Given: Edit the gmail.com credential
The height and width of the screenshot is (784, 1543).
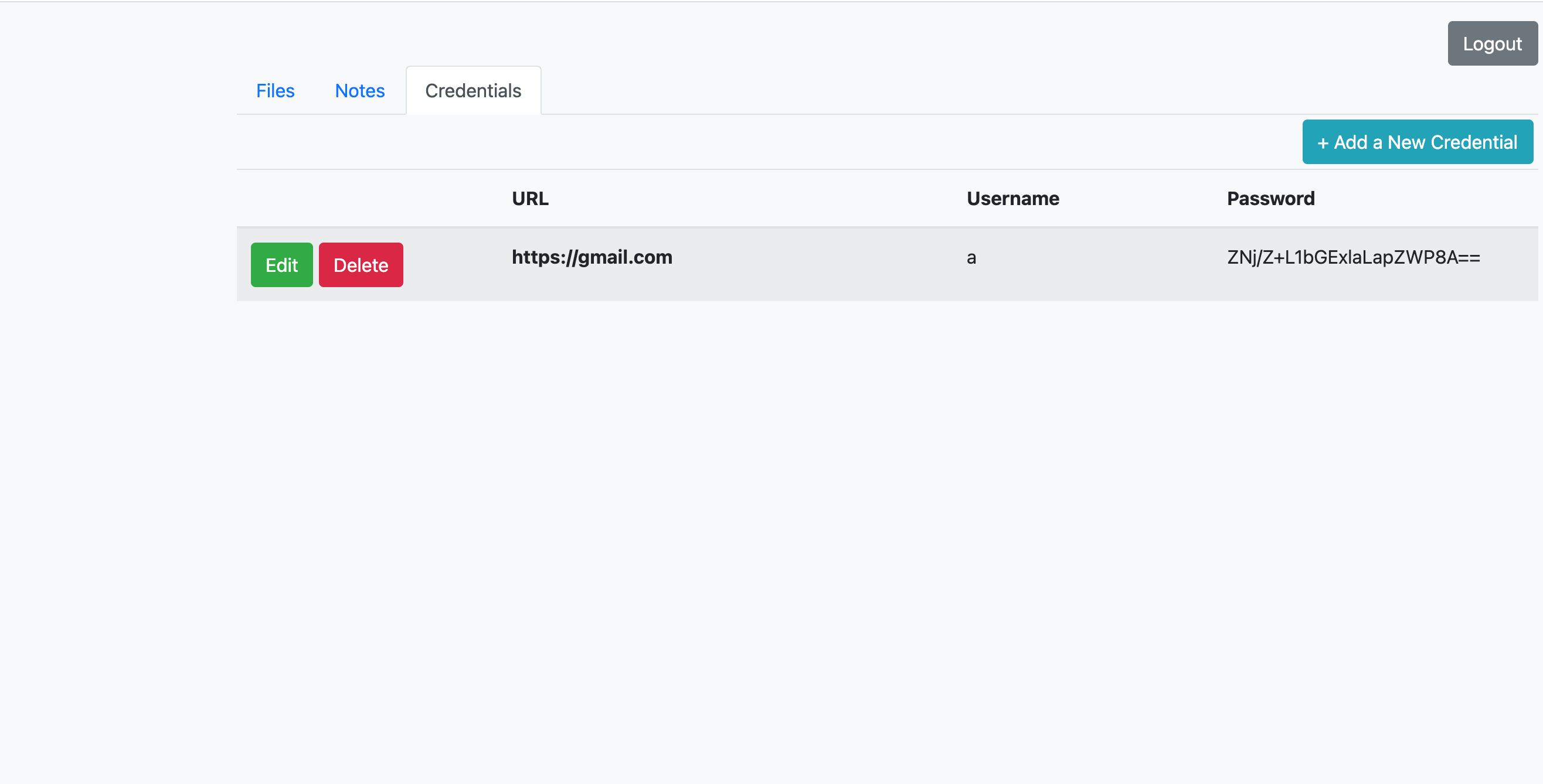Looking at the screenshot, I should [x=281, y=264].
